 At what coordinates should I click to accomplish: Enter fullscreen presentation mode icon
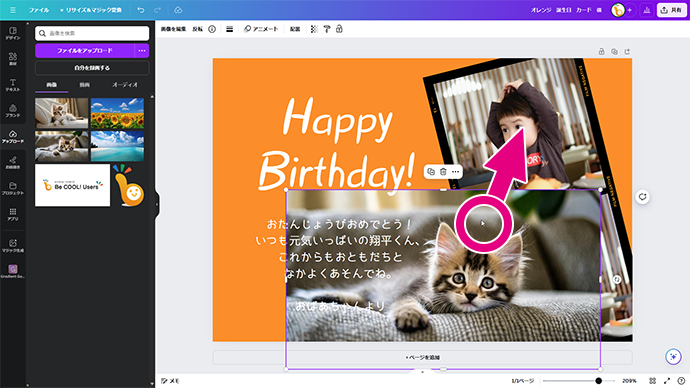click(x=667, y=381)
